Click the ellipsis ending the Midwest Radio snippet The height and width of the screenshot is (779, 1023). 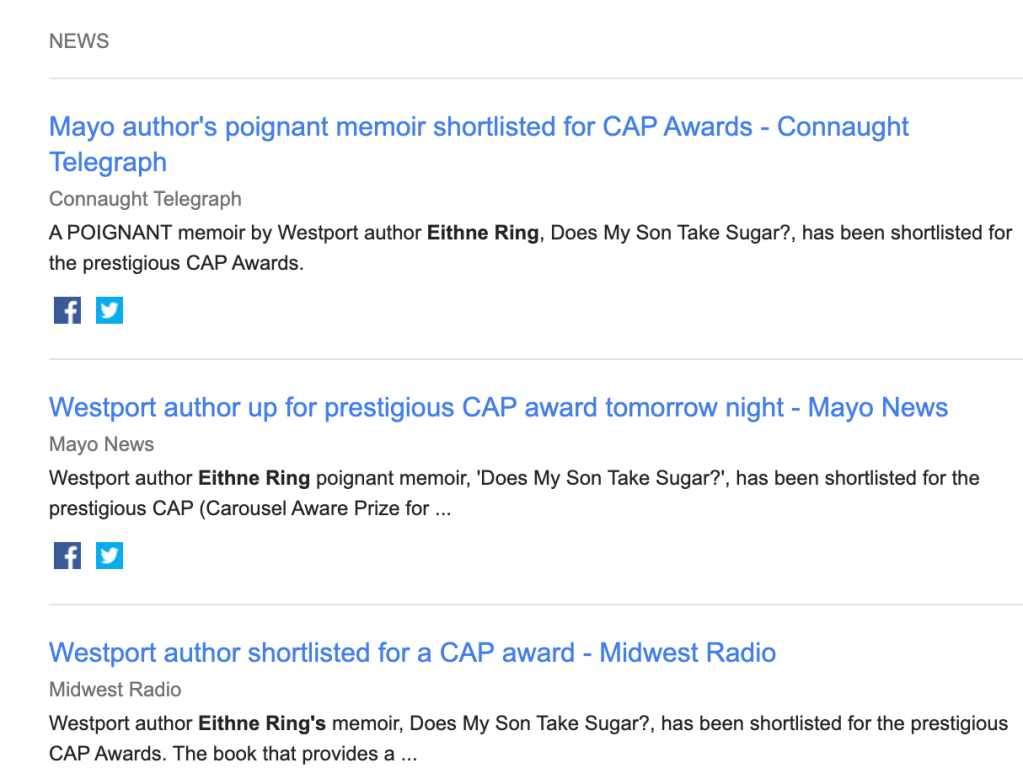(408, 754)
